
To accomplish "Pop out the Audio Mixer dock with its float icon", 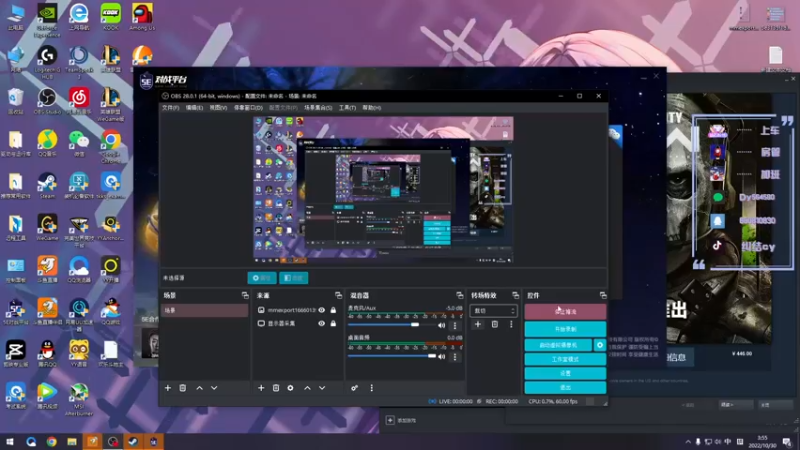I will pyautogui.click(x=460, y=295).
